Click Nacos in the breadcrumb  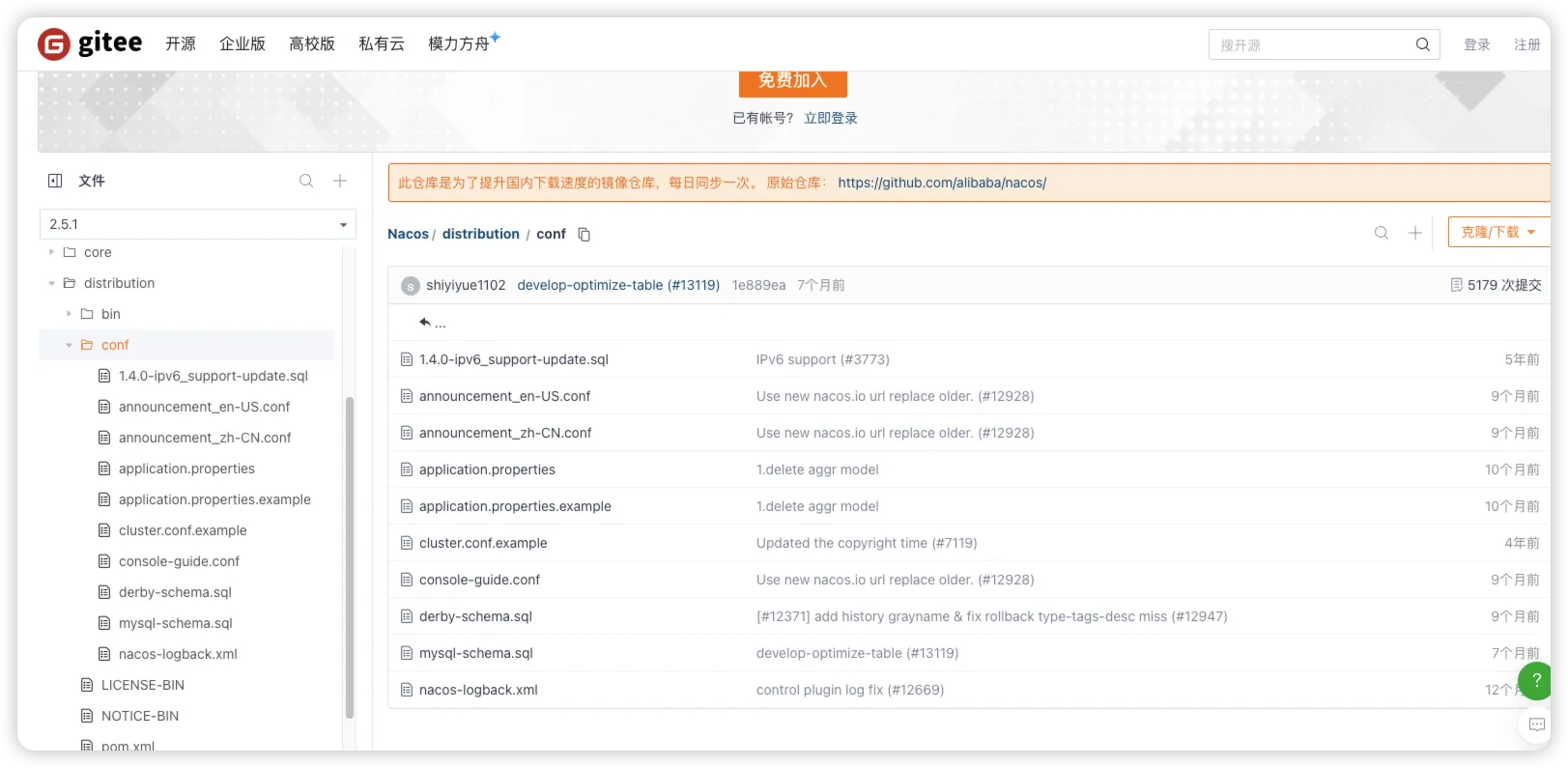coord(408,234)
